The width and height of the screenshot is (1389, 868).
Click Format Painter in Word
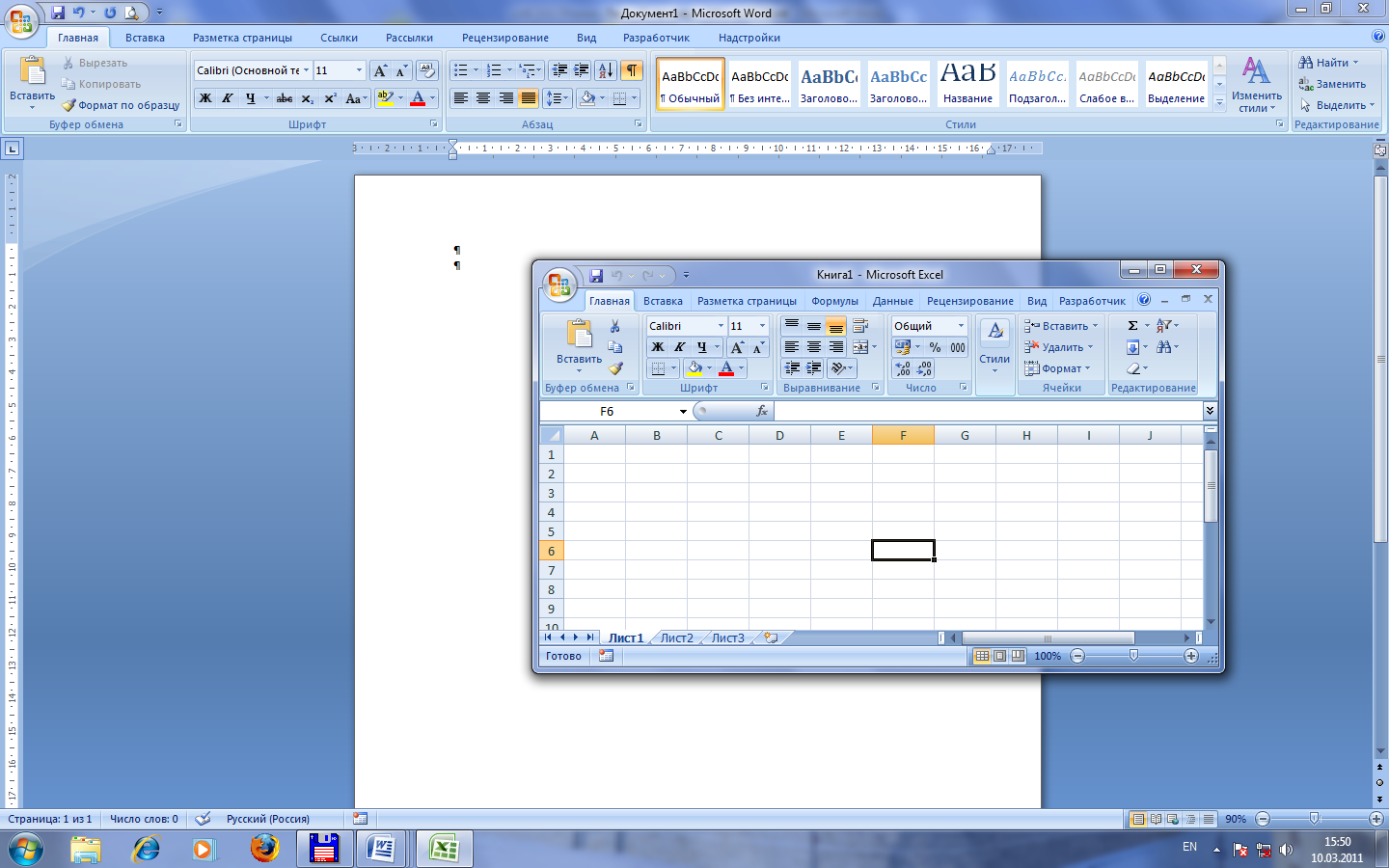(121, 105)
